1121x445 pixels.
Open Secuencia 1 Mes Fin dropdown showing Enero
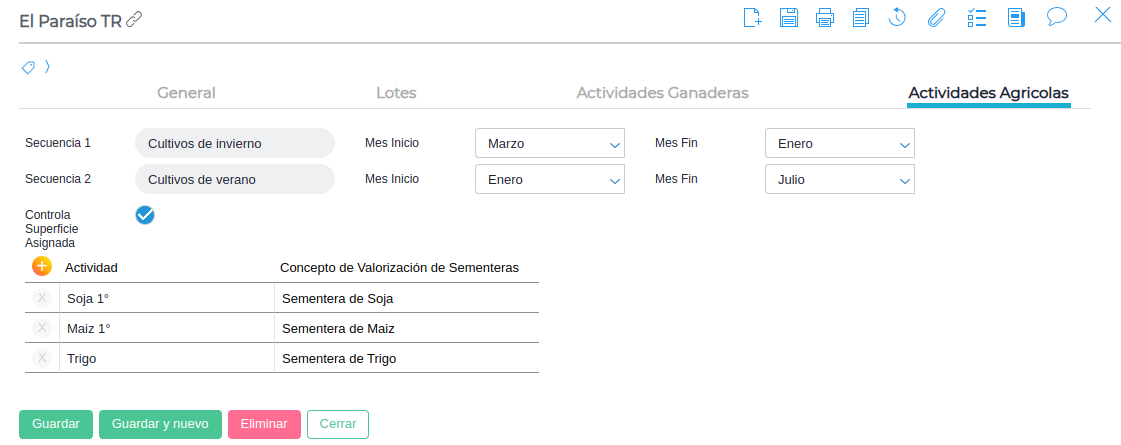839,143
